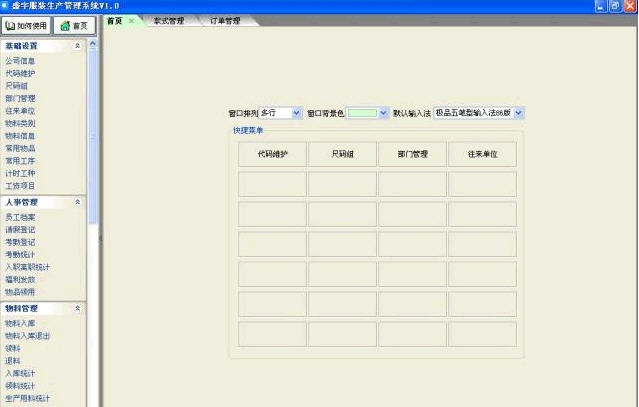
Task: Collapse the 物料管理 sidebar group
Action: [x=77, y=308]
